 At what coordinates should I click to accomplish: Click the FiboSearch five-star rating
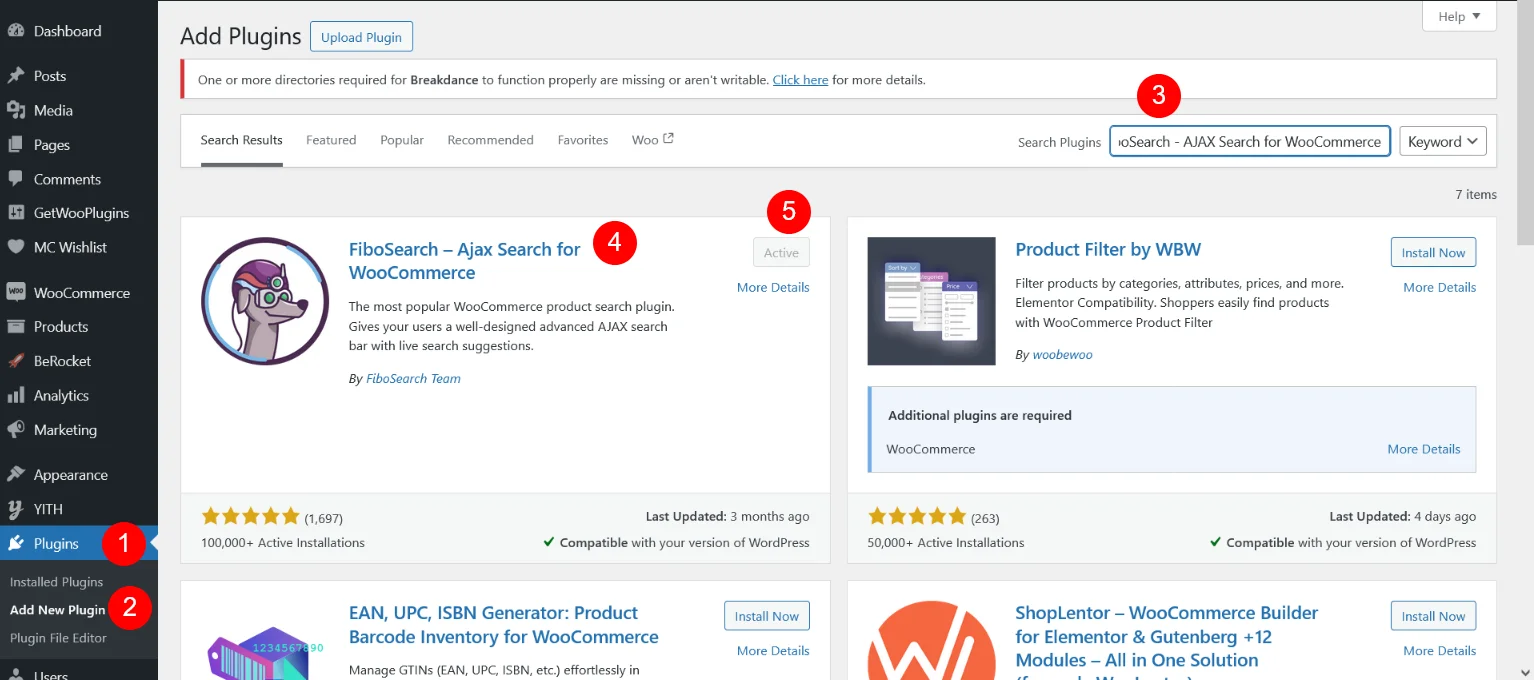point(250,517)
